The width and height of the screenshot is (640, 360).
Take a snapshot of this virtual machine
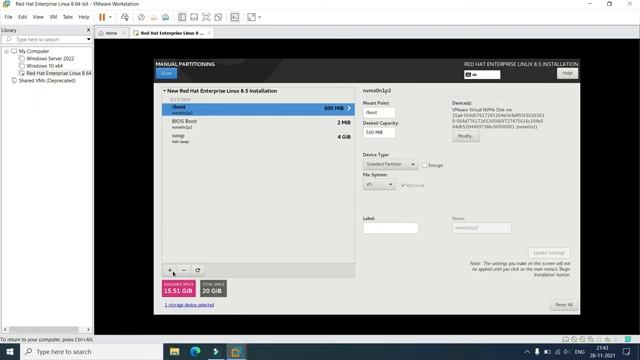tap(141, 17)
